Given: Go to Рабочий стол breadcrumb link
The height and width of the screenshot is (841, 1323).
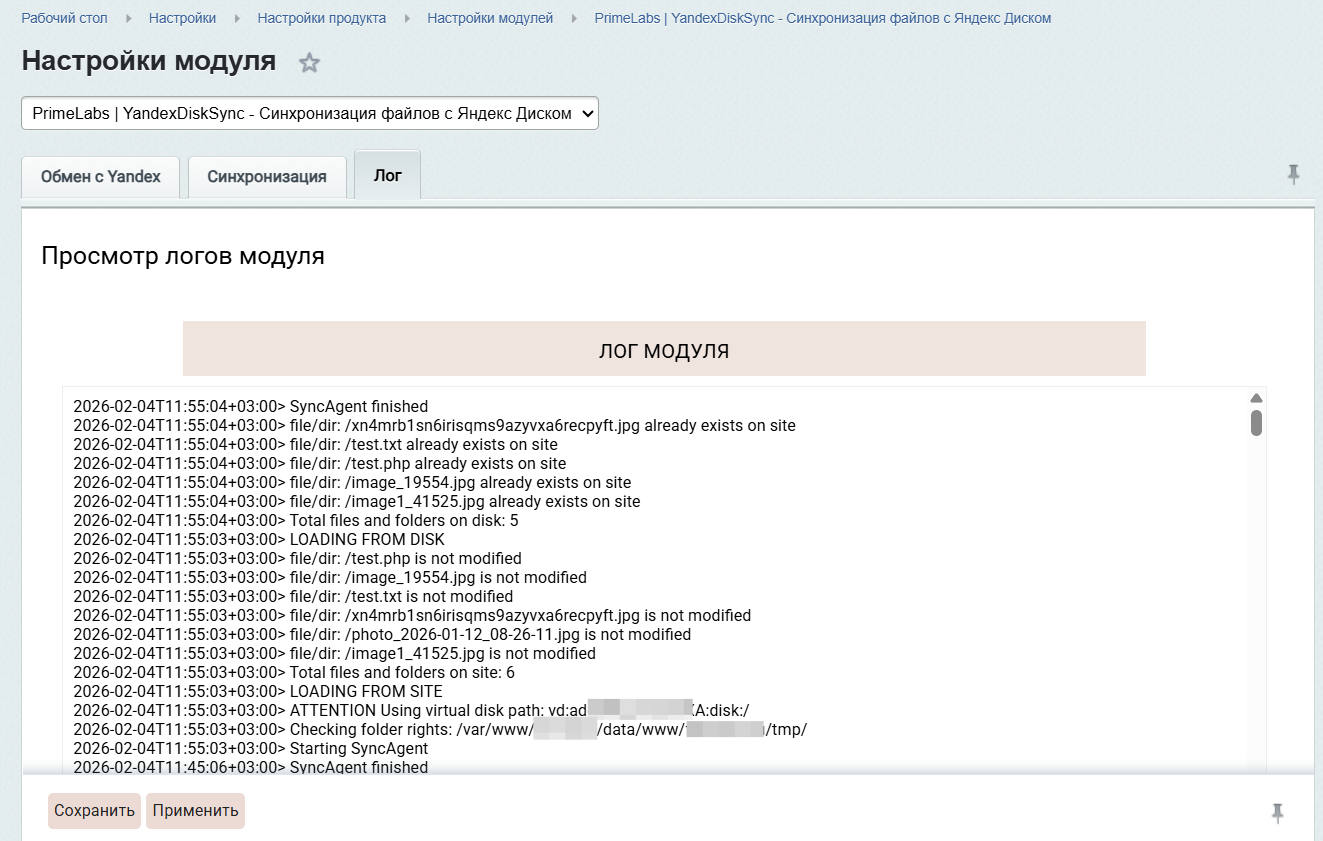Looking at the screenshot, I should click(64, 19).
